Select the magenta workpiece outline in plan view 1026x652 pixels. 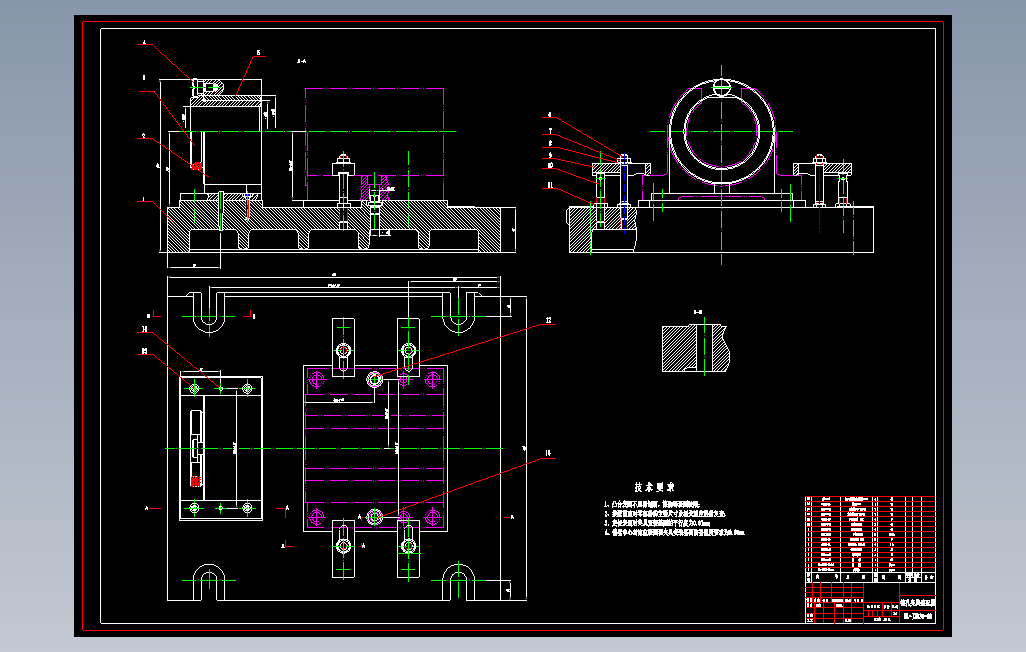[375, 448]
